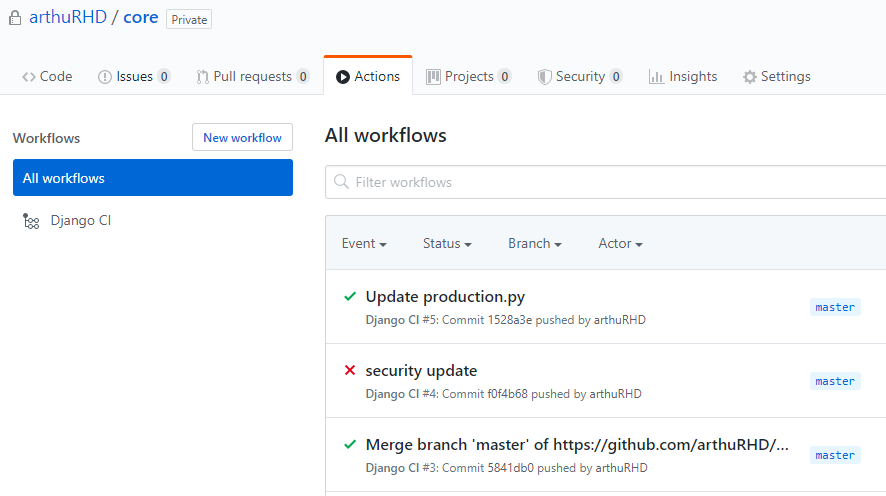Open the Settings tab with gear icon
The height and width of the screenshot is (496, 886).
[776, 77]
